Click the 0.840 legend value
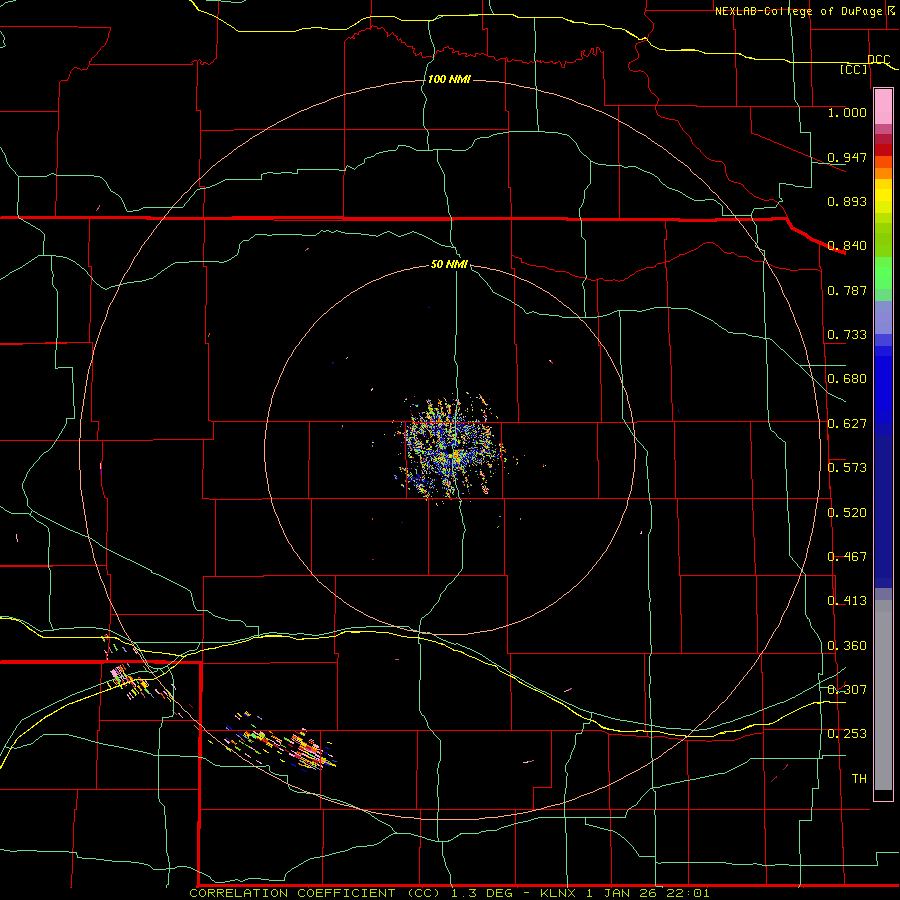The height and width of the screenshot is (900, 900). coord(847,246)
